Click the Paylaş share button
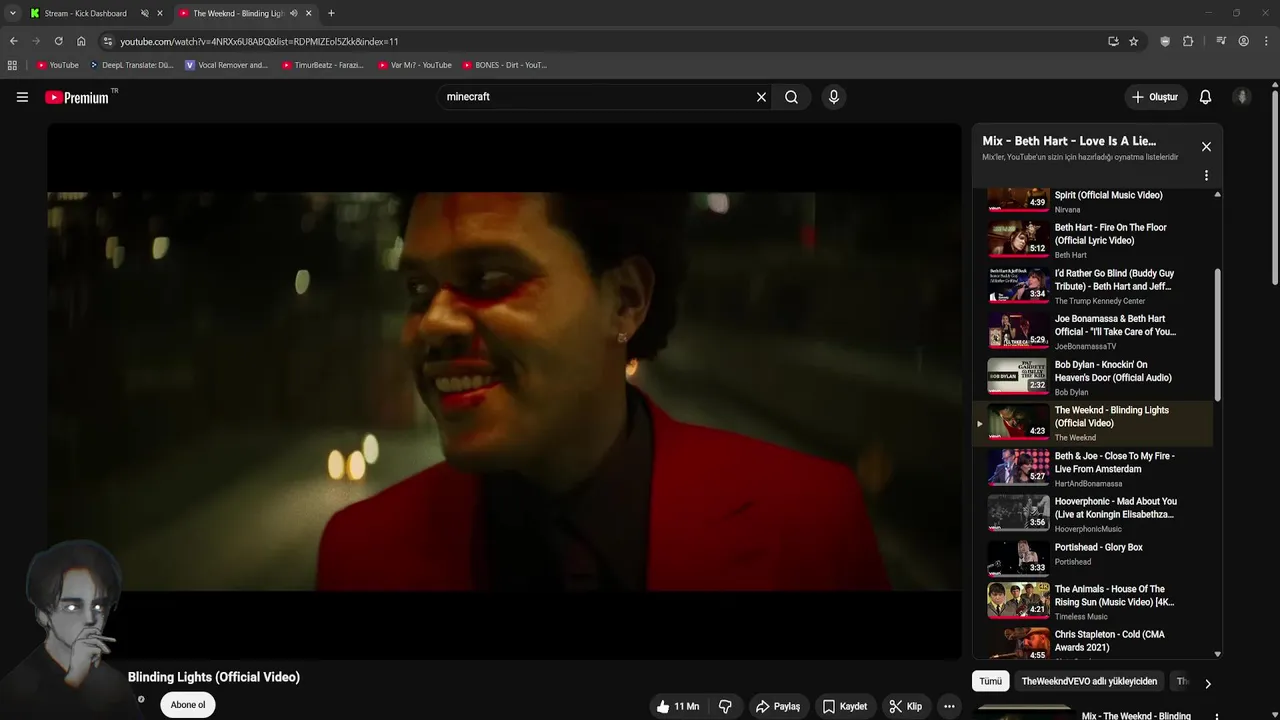This screenshot has height=720, width=1280. coord(777,706)
